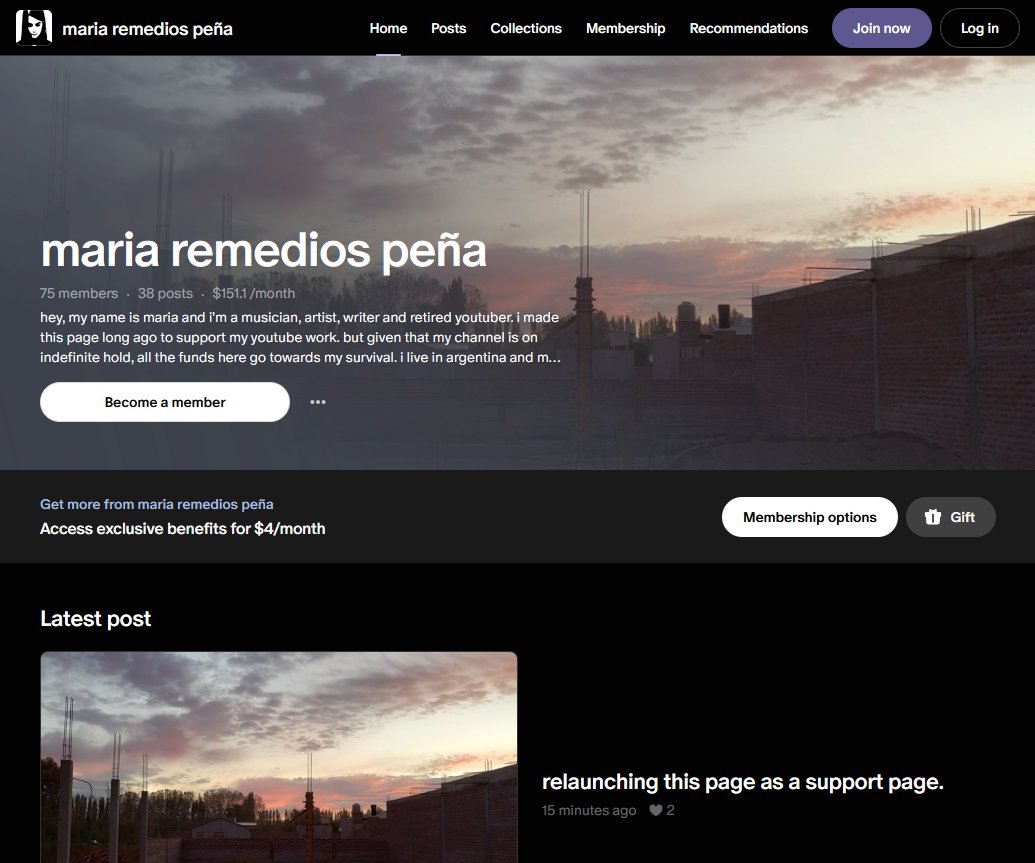Expand the truncated bio description text
The image size is (1035, 863).
coord(300,337)
